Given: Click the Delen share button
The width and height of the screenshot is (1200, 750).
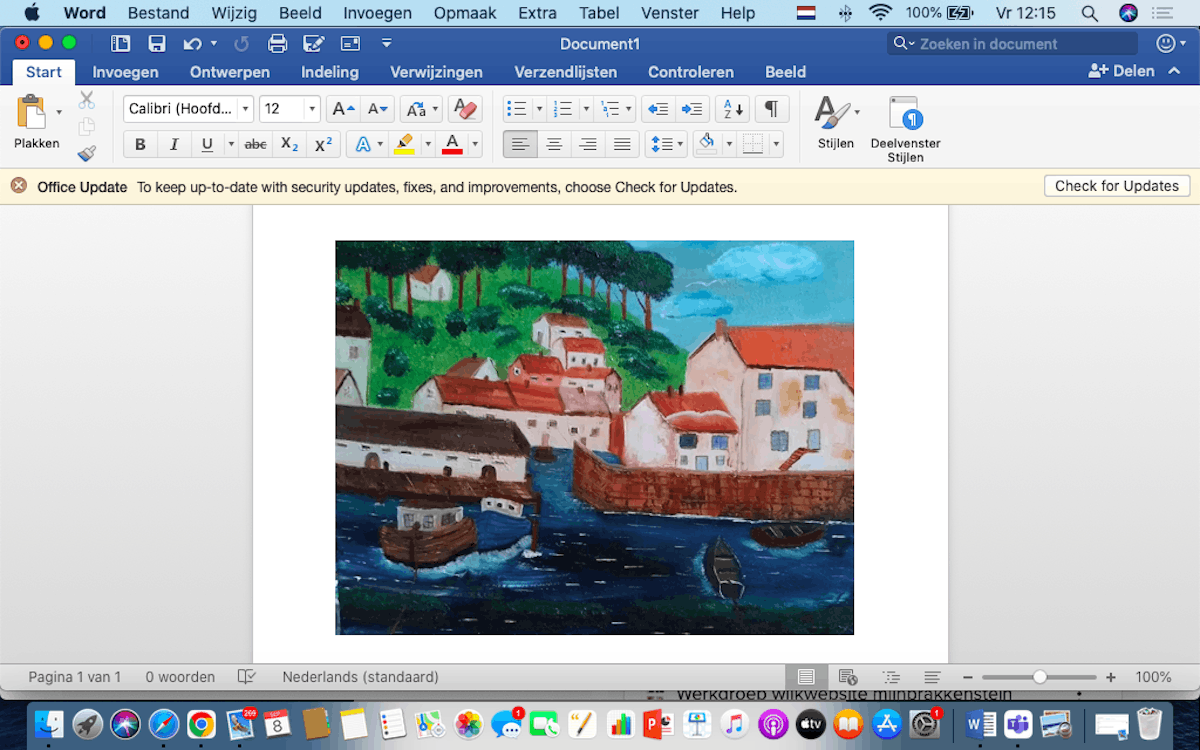Looking at the screenshot, I should click(x=1121, y=71).
